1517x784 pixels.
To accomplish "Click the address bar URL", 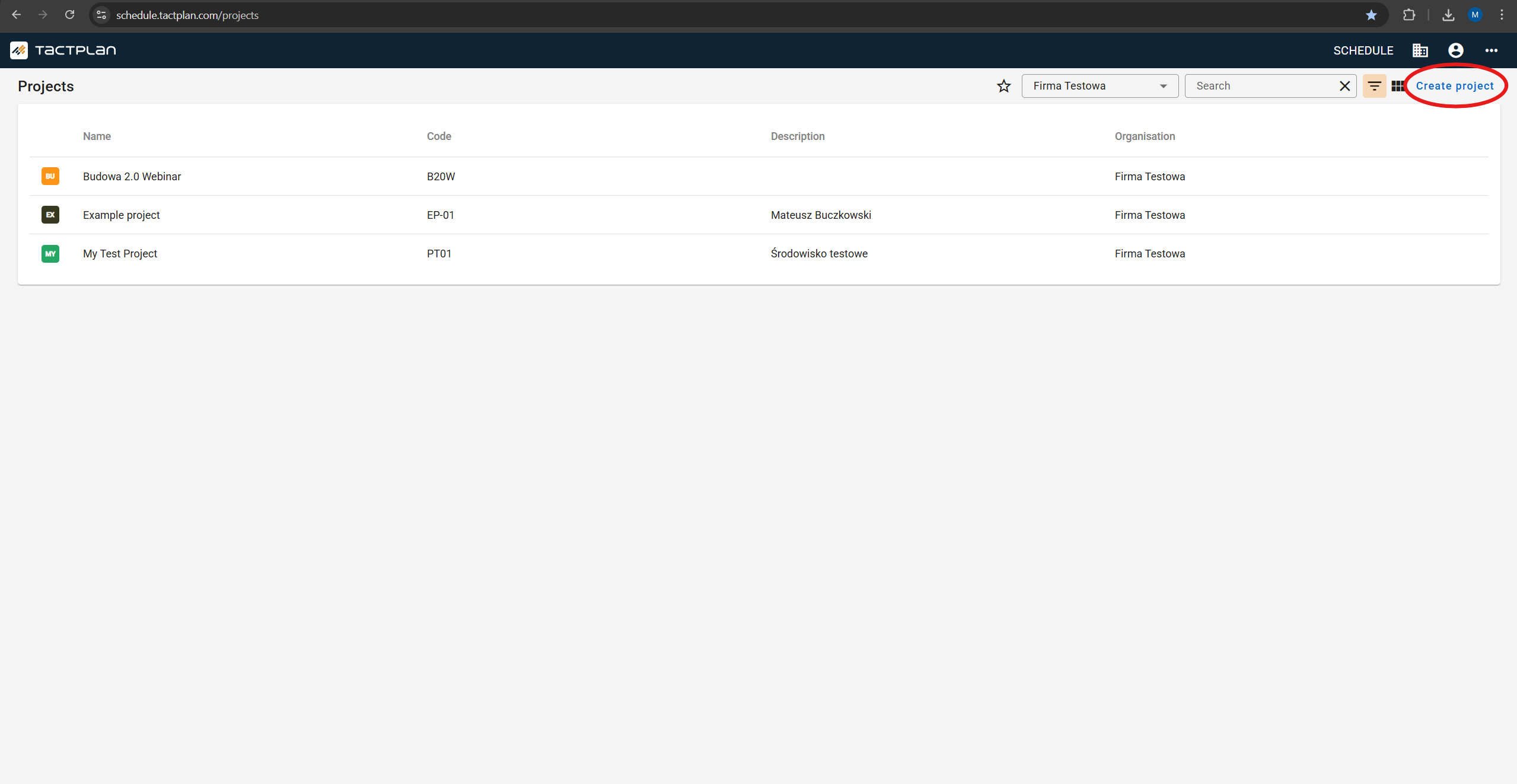I will [187, 15].
